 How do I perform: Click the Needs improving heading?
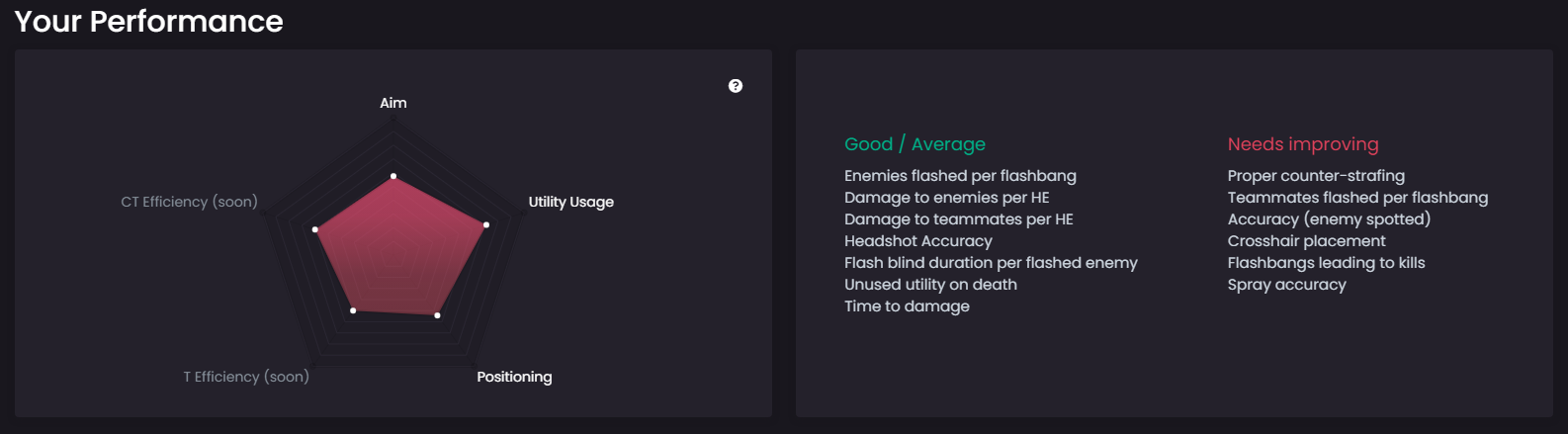pyautogui.click(x=1302, y=144)
